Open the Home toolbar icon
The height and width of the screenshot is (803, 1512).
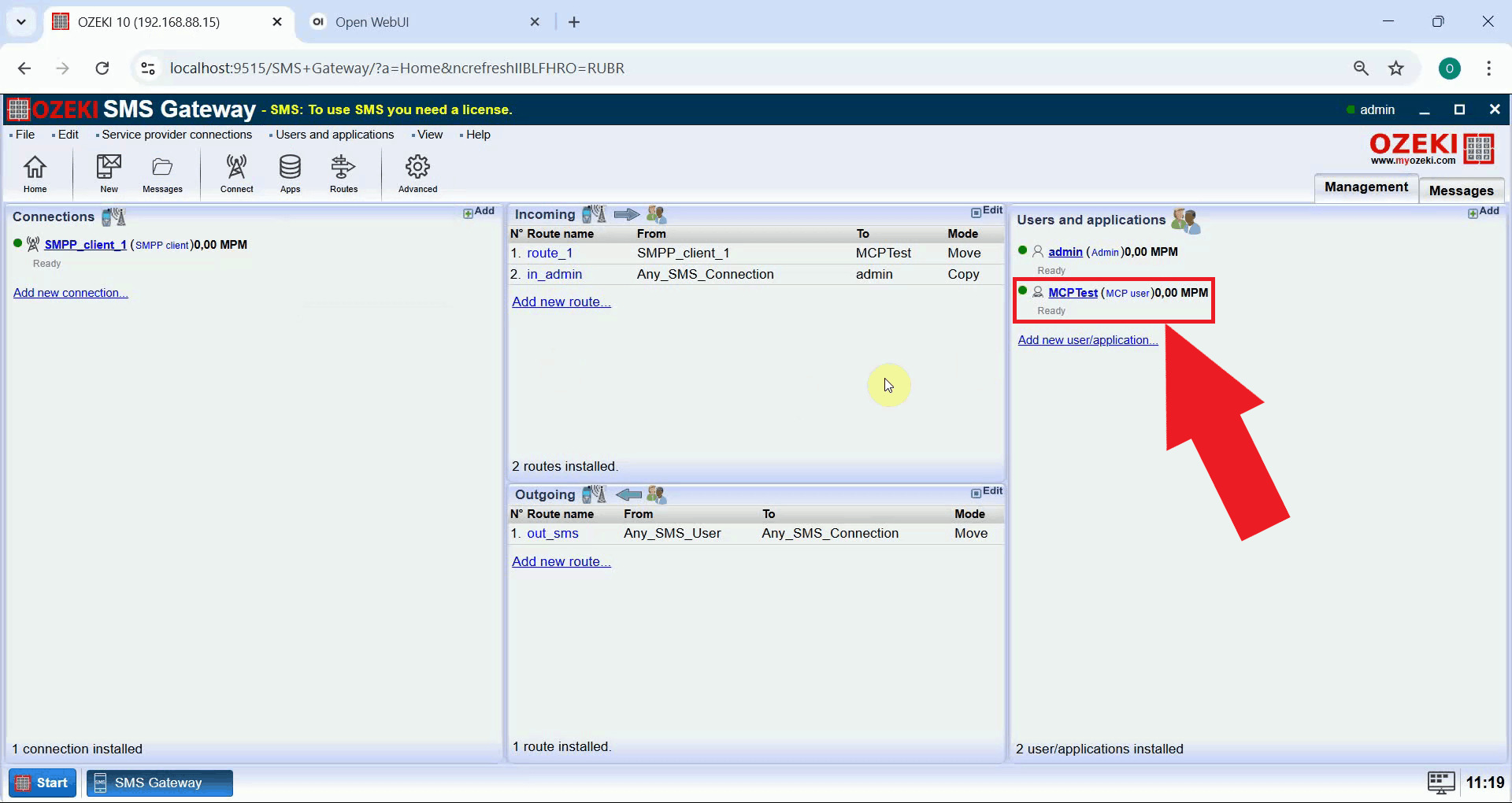35,173
